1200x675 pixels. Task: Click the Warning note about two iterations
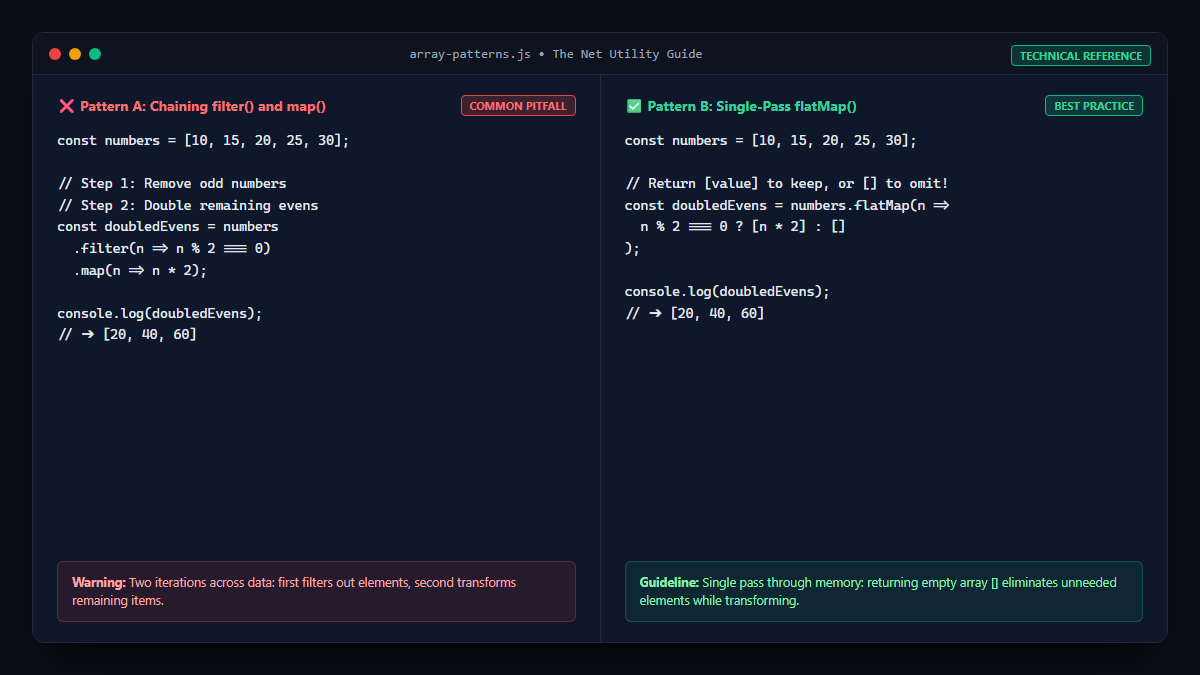pos(316,592)
